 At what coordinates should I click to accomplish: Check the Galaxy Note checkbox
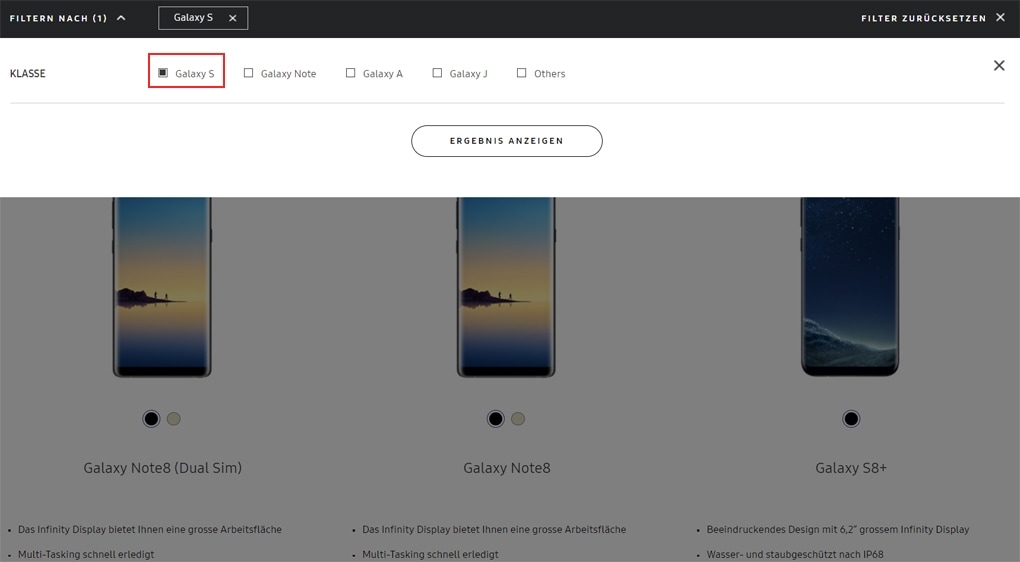pyautogui.click(x=248, y=73)
